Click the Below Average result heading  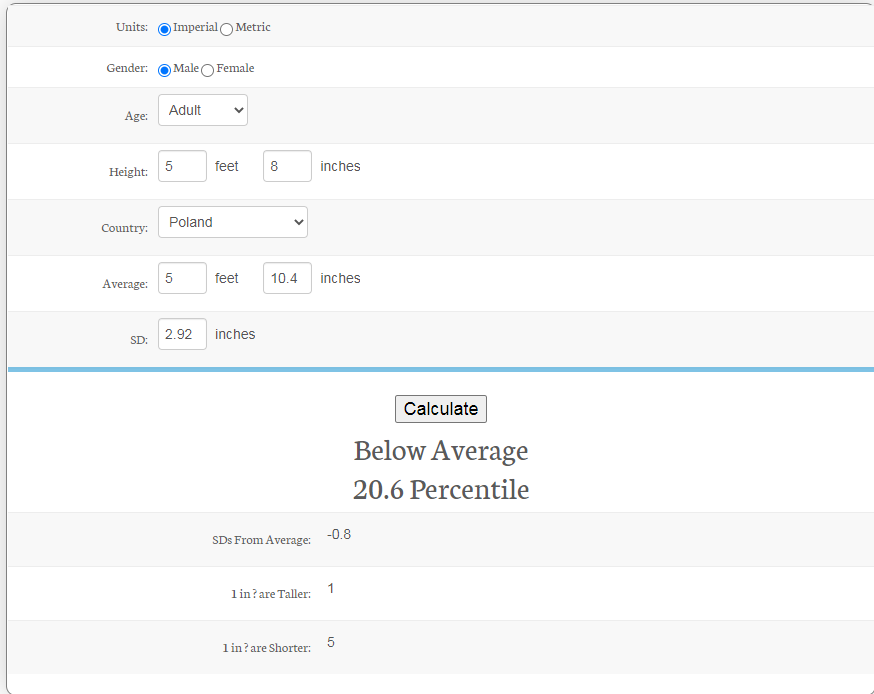440,451
